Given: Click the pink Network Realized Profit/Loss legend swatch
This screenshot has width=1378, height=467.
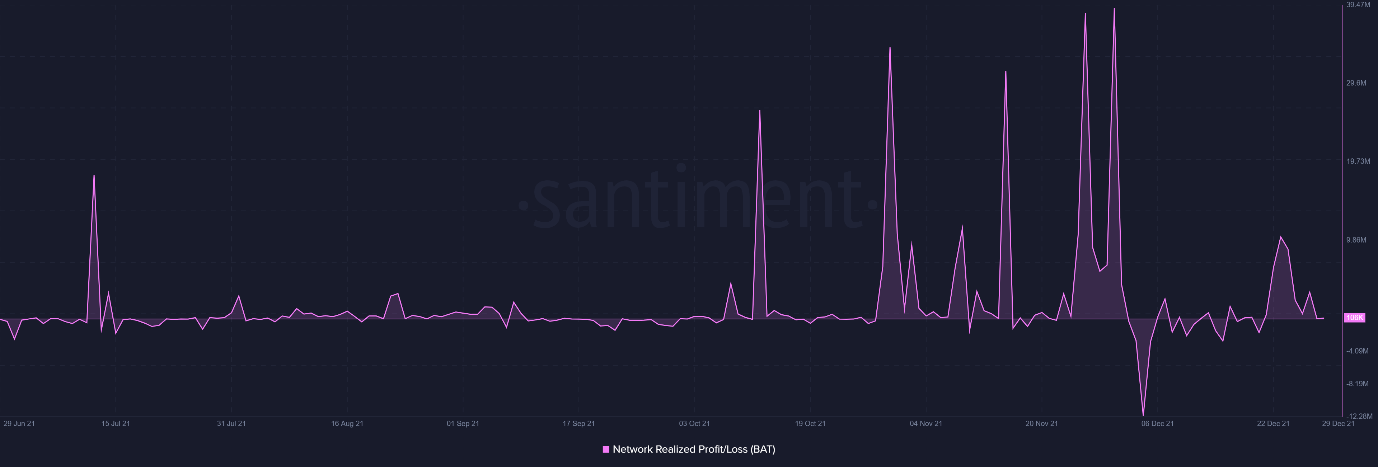Looking at the screenshot, I should (x=606, y=450).
